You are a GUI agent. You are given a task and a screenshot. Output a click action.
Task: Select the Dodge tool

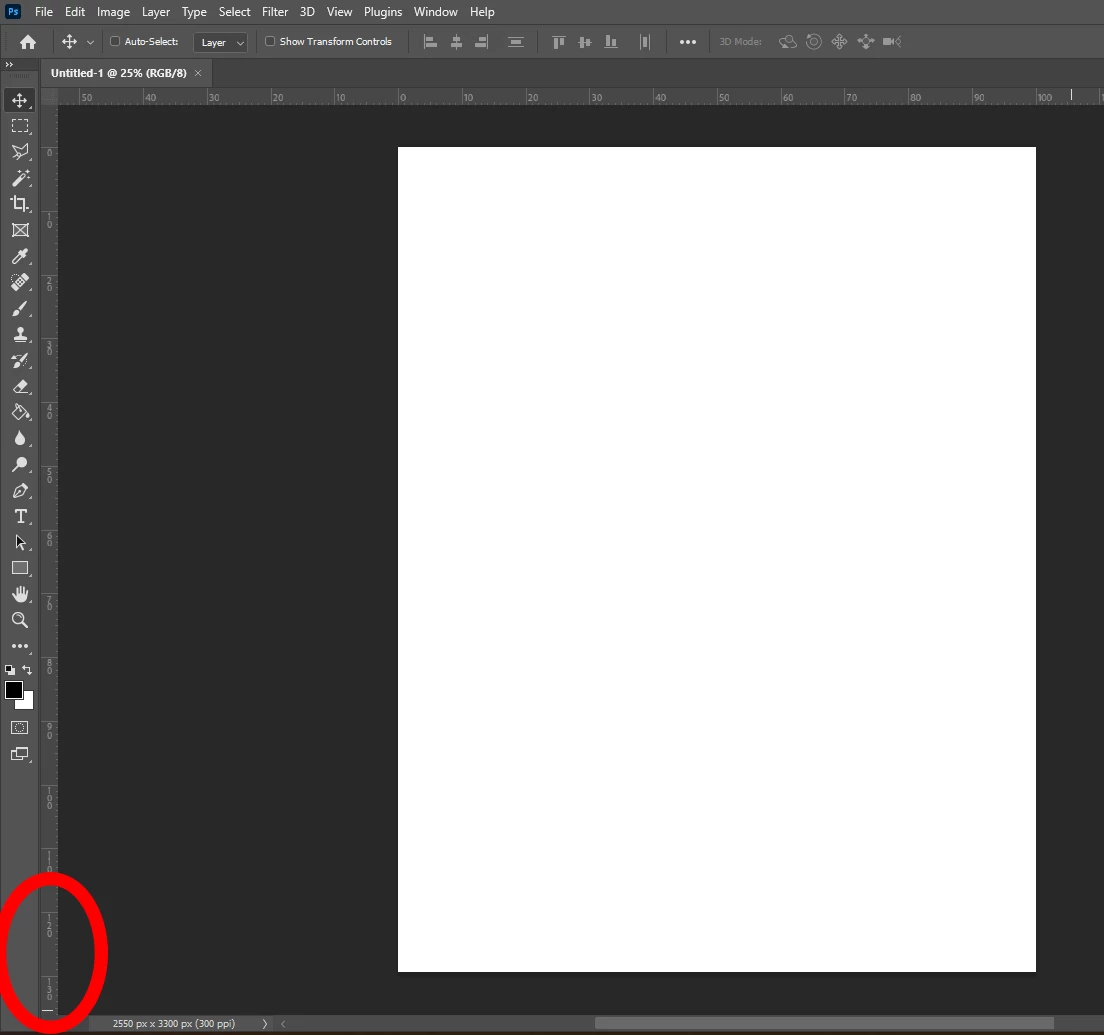pos(20,465)
